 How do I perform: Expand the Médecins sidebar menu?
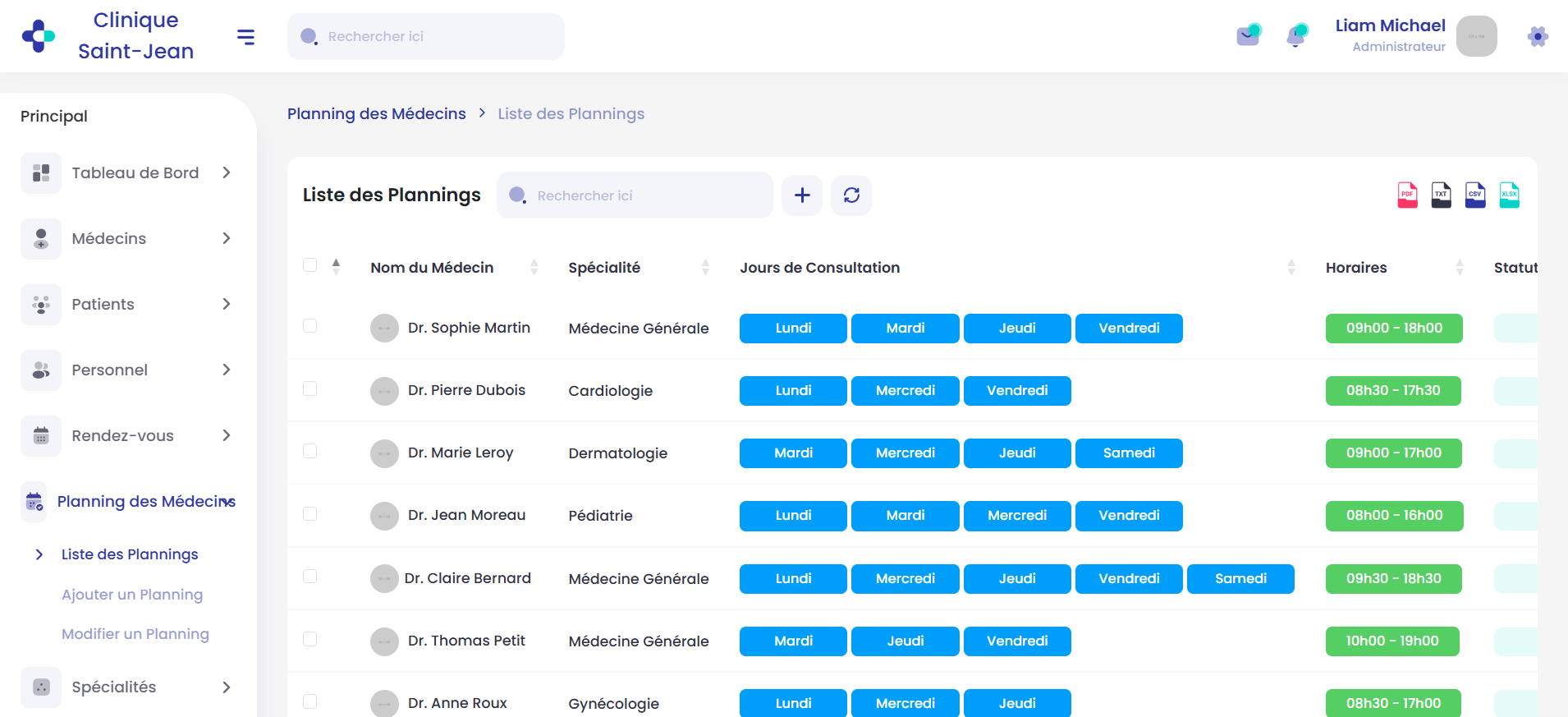[x=127, y=238]
